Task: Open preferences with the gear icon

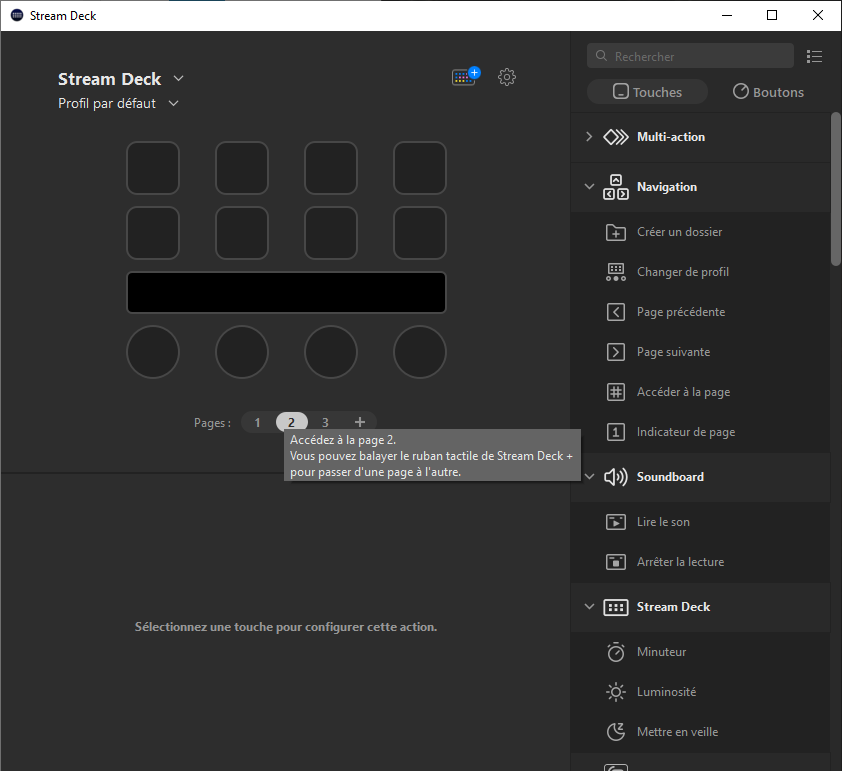Action: 507,77
